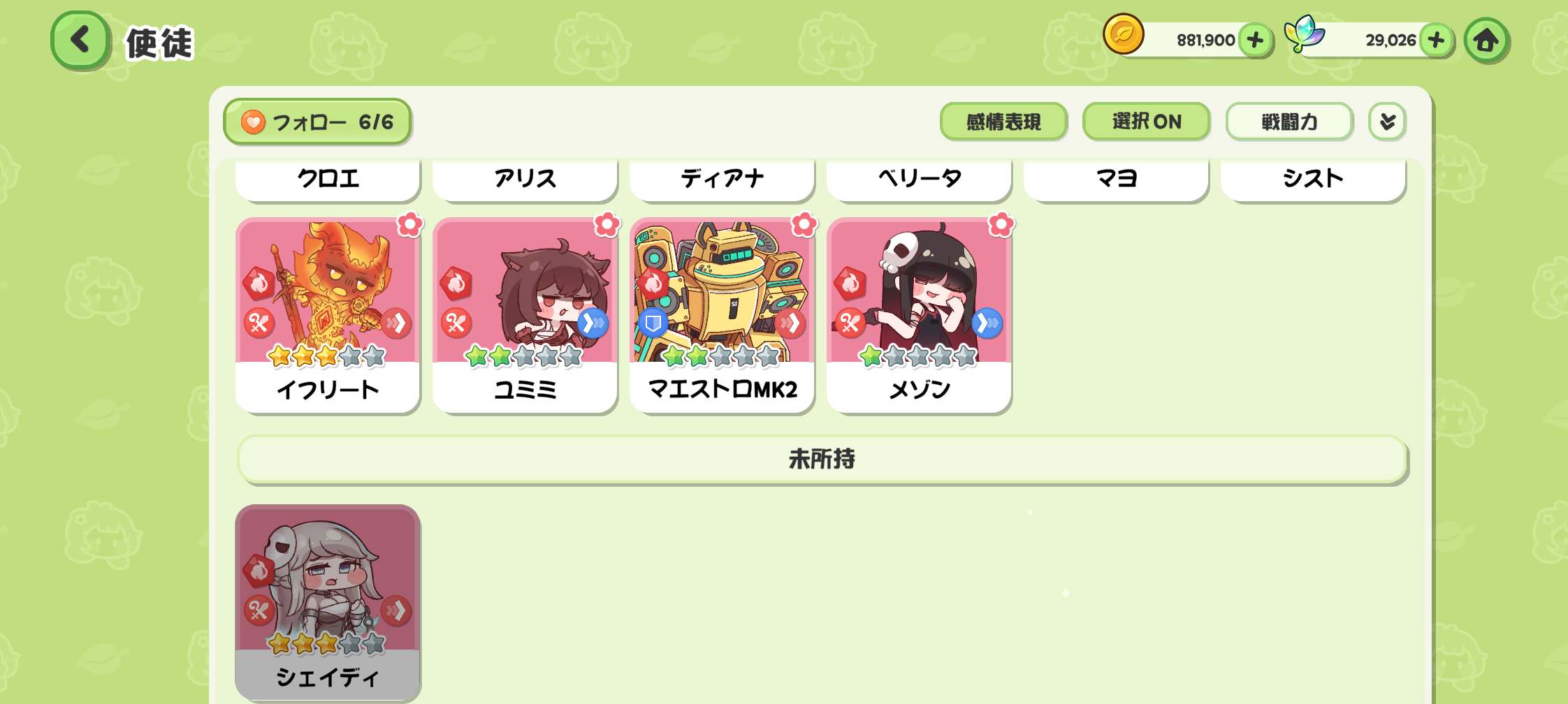Click the gold coin currency icon
Viewport: 1568px width, 704px height.
[1124, 34]
